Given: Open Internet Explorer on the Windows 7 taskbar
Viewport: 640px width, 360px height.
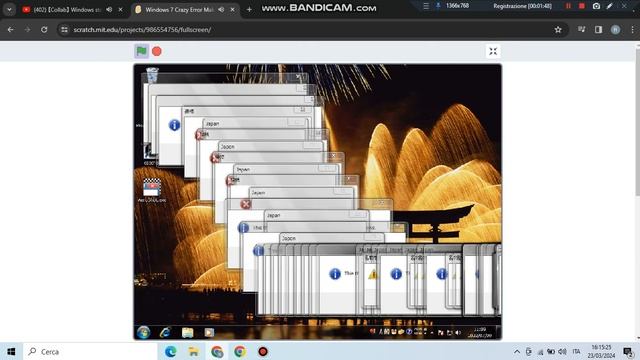Looking at the screenshot, I should coord(165,333).
